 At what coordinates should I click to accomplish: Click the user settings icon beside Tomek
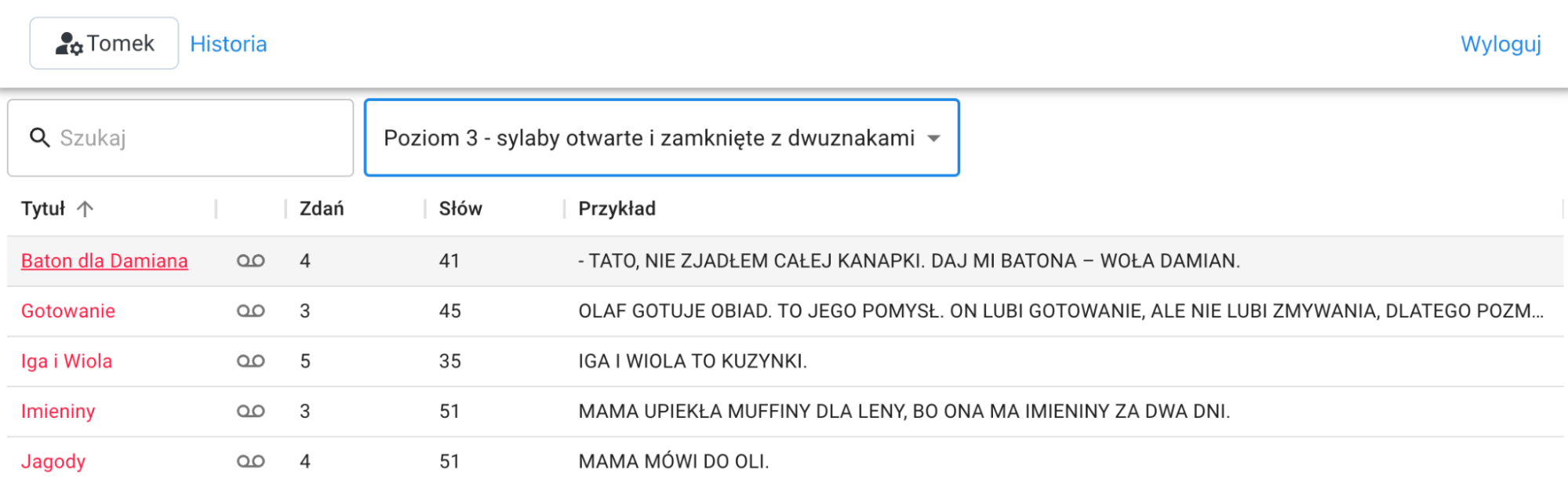(x=69, y=44)
